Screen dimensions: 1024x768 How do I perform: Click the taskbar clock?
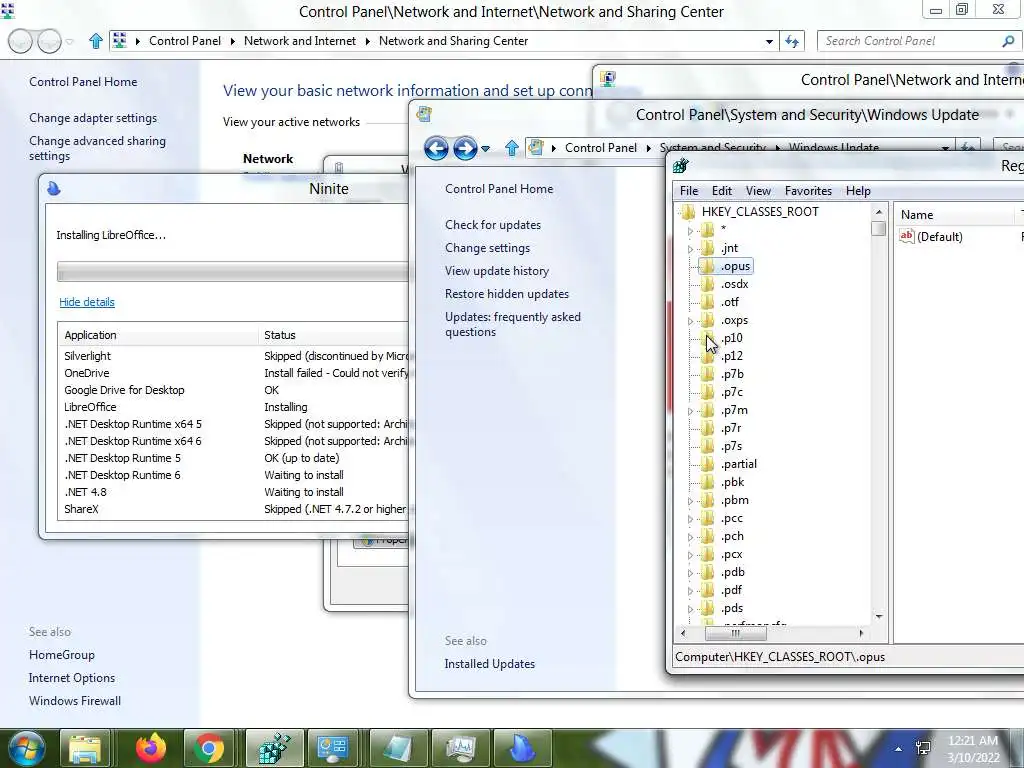[x=973, y=749]
